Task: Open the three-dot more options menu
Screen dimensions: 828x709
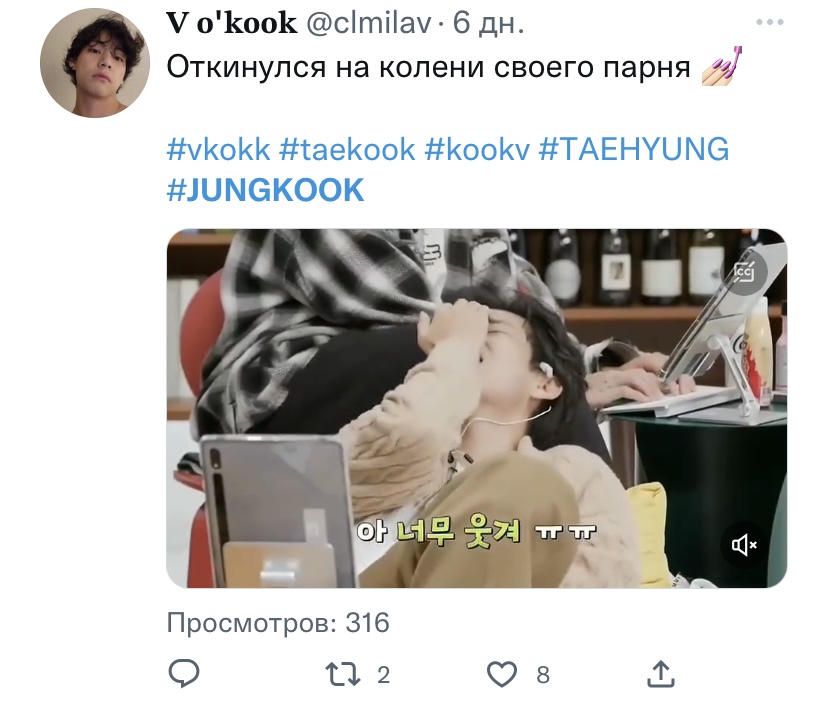Action: pos(769,22)
